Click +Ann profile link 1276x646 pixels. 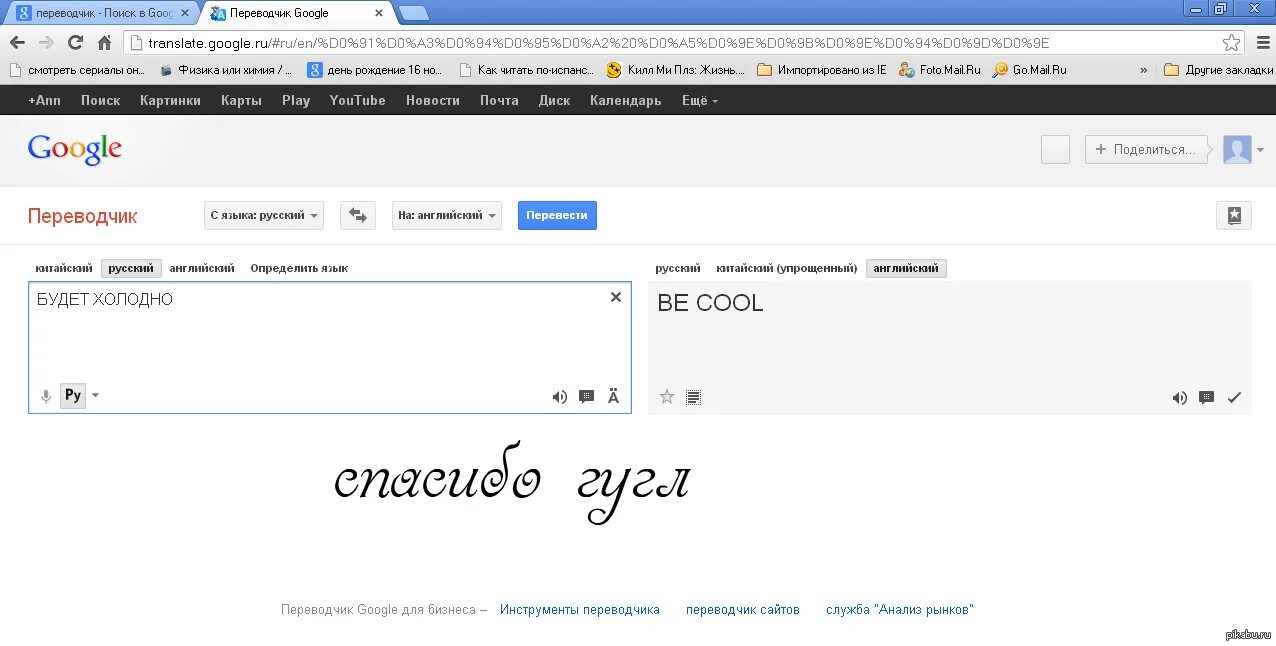click(x=44, y=100)
